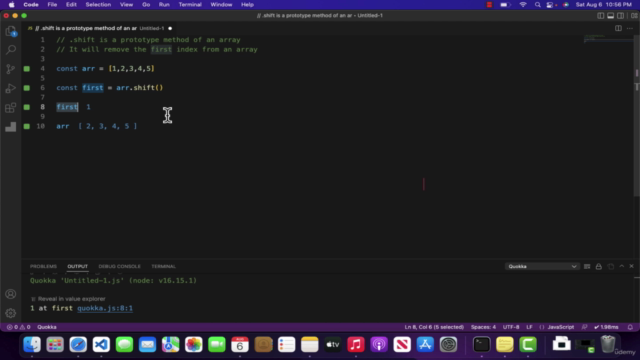The height and width of the screenshot is (360, 640).
Task: Click Quokka indicator on line 6
Action: (x=27, y=88)
